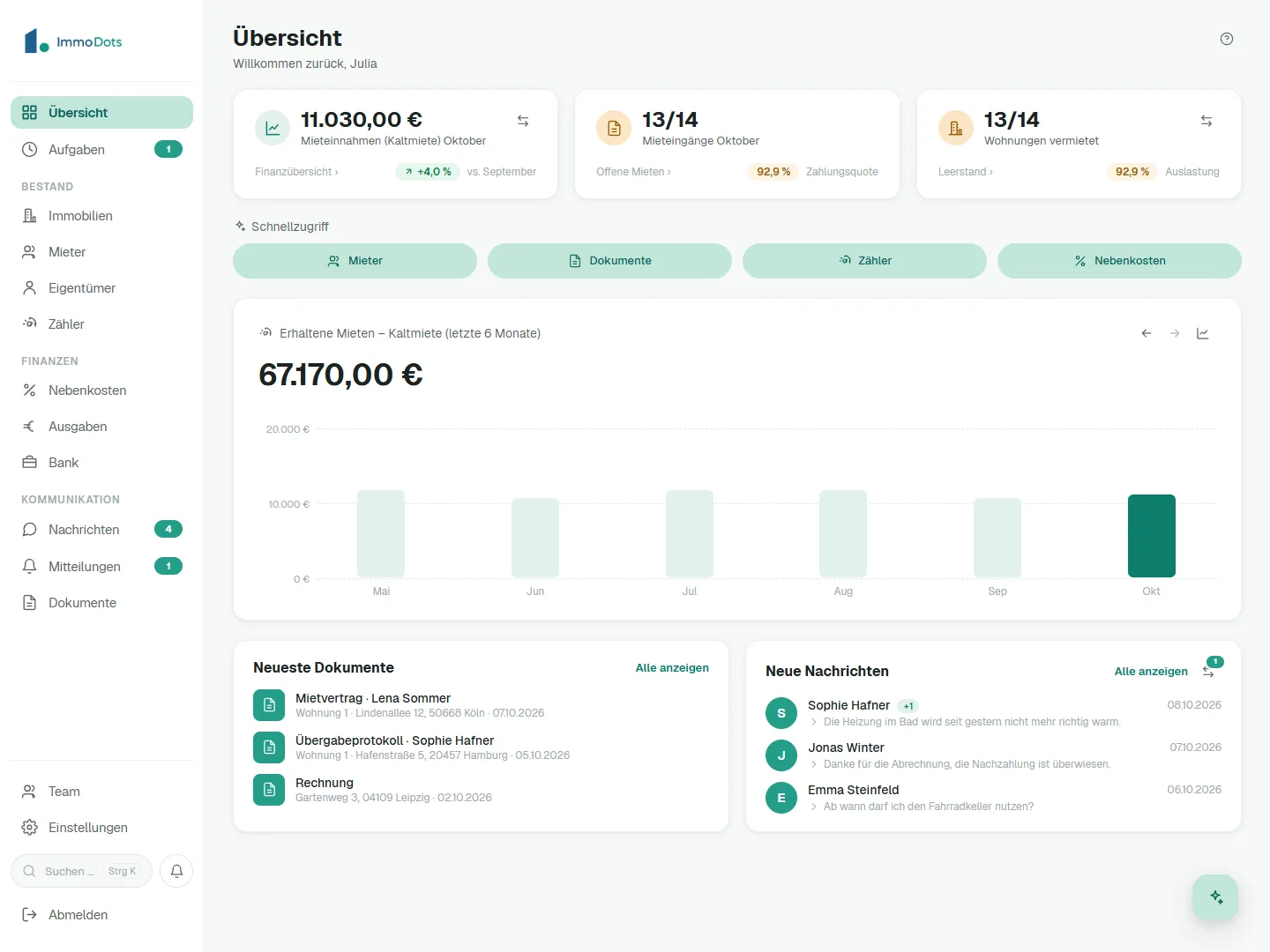
Task: Switch chart view with the line graph icon
Action: 1202,333
